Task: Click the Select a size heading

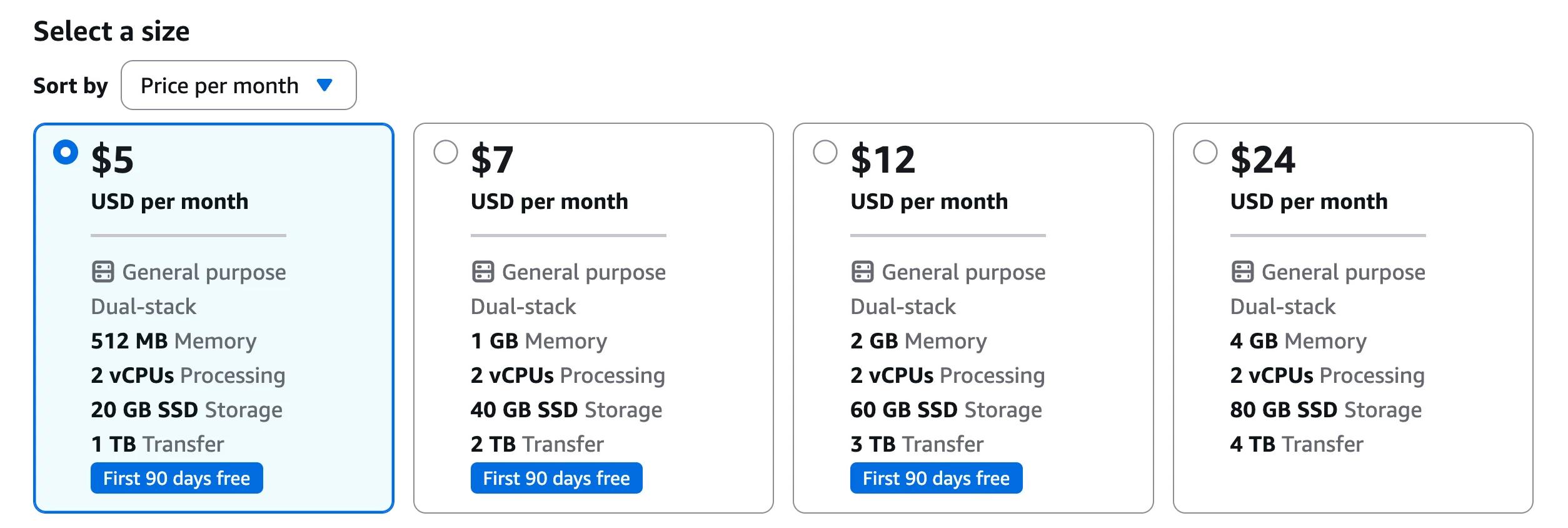Action: [x=111, y=31]
